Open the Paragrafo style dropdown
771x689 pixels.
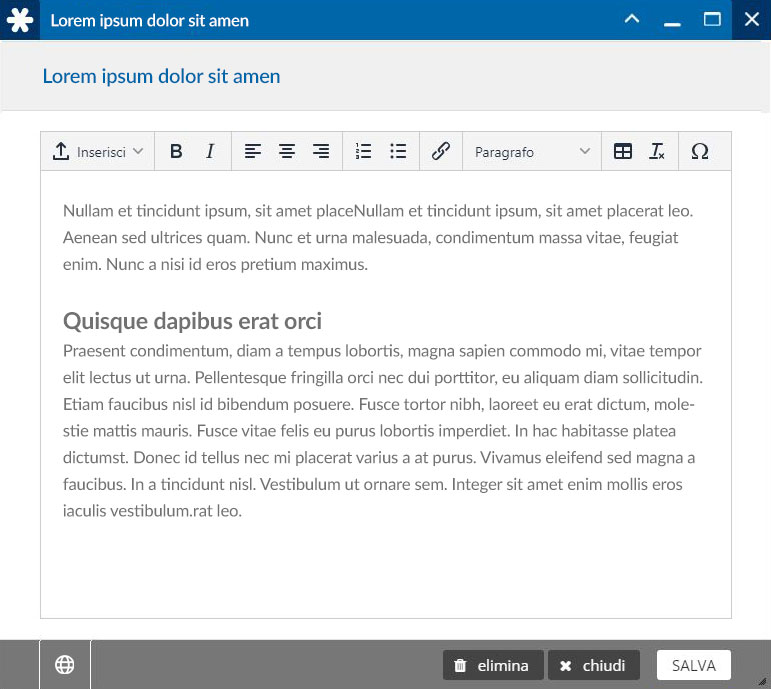pos(532,151)
